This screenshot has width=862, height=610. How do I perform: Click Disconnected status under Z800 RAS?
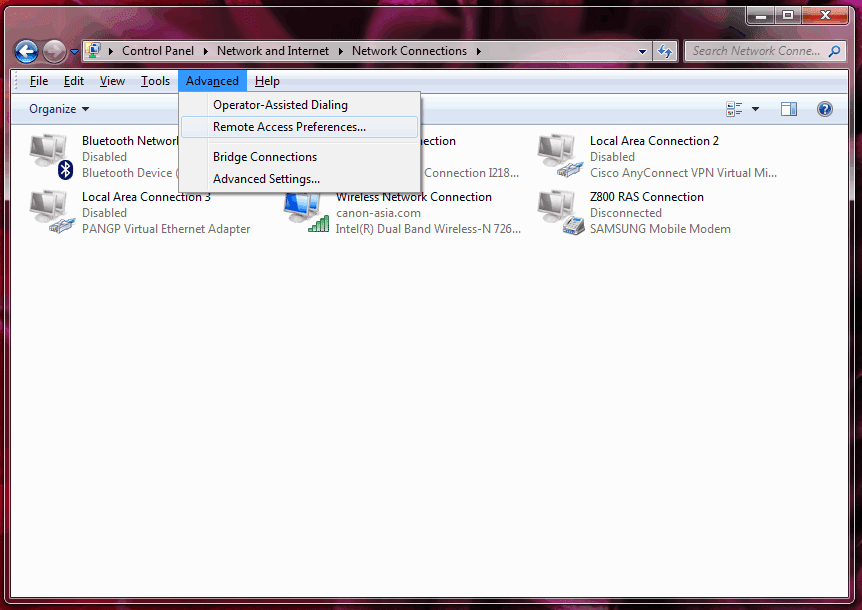(626, 213)
